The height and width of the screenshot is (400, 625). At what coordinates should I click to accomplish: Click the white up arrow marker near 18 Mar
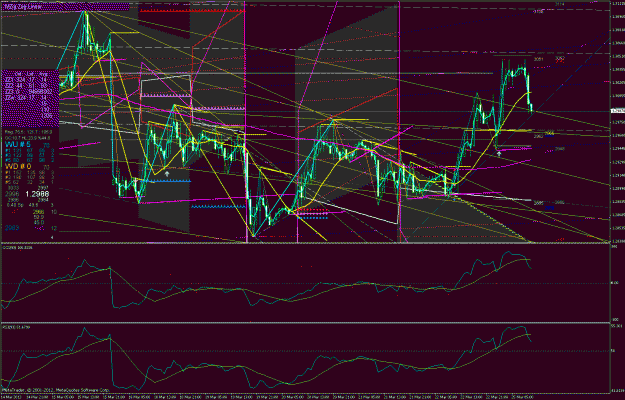tap(167, 174)
